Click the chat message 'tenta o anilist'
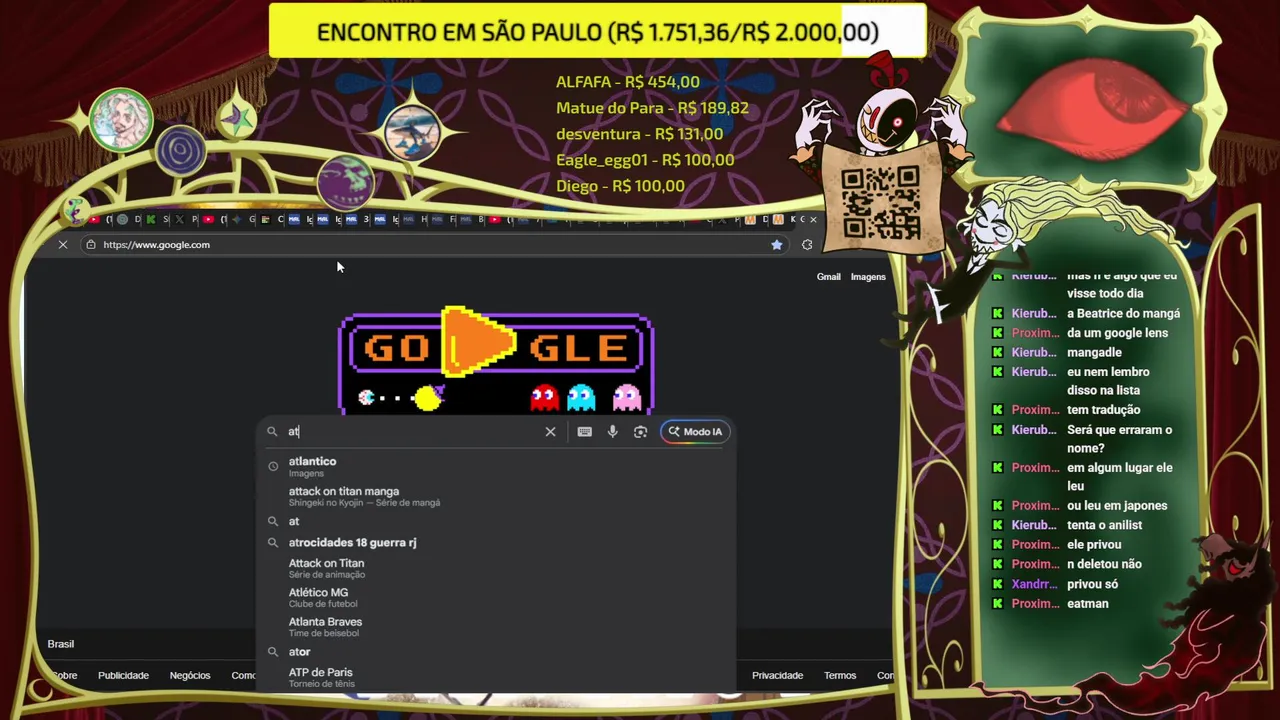 click(x=1104, y=525)
